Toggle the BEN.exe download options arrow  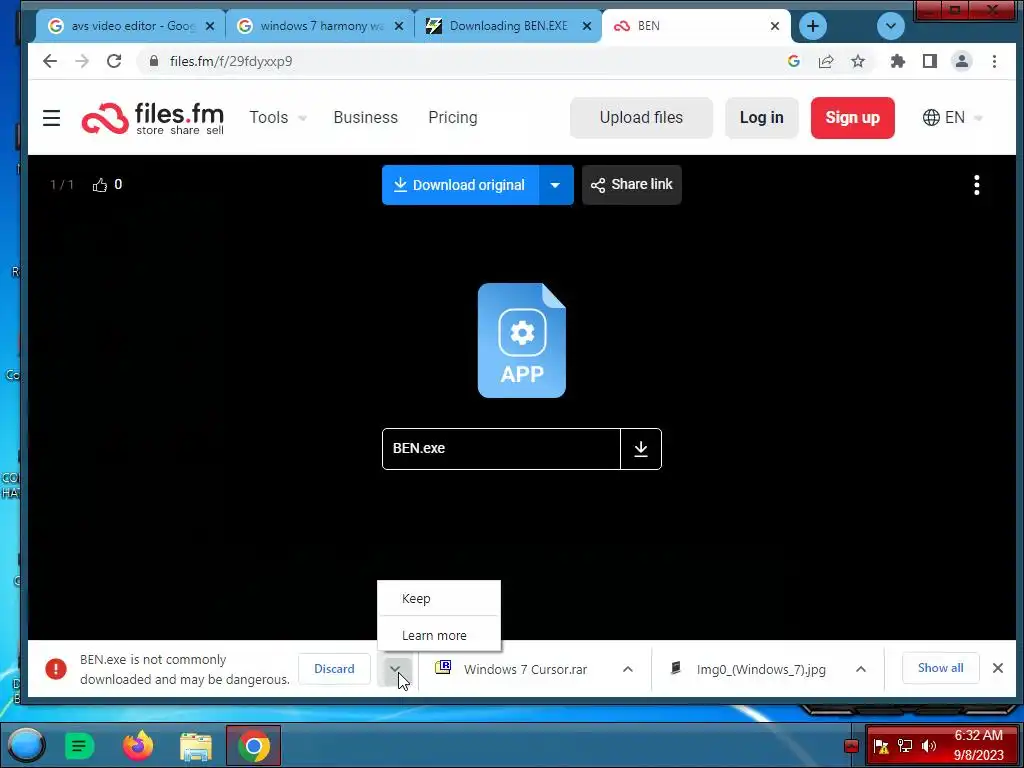pyautogui.click(x=394, y=669)
